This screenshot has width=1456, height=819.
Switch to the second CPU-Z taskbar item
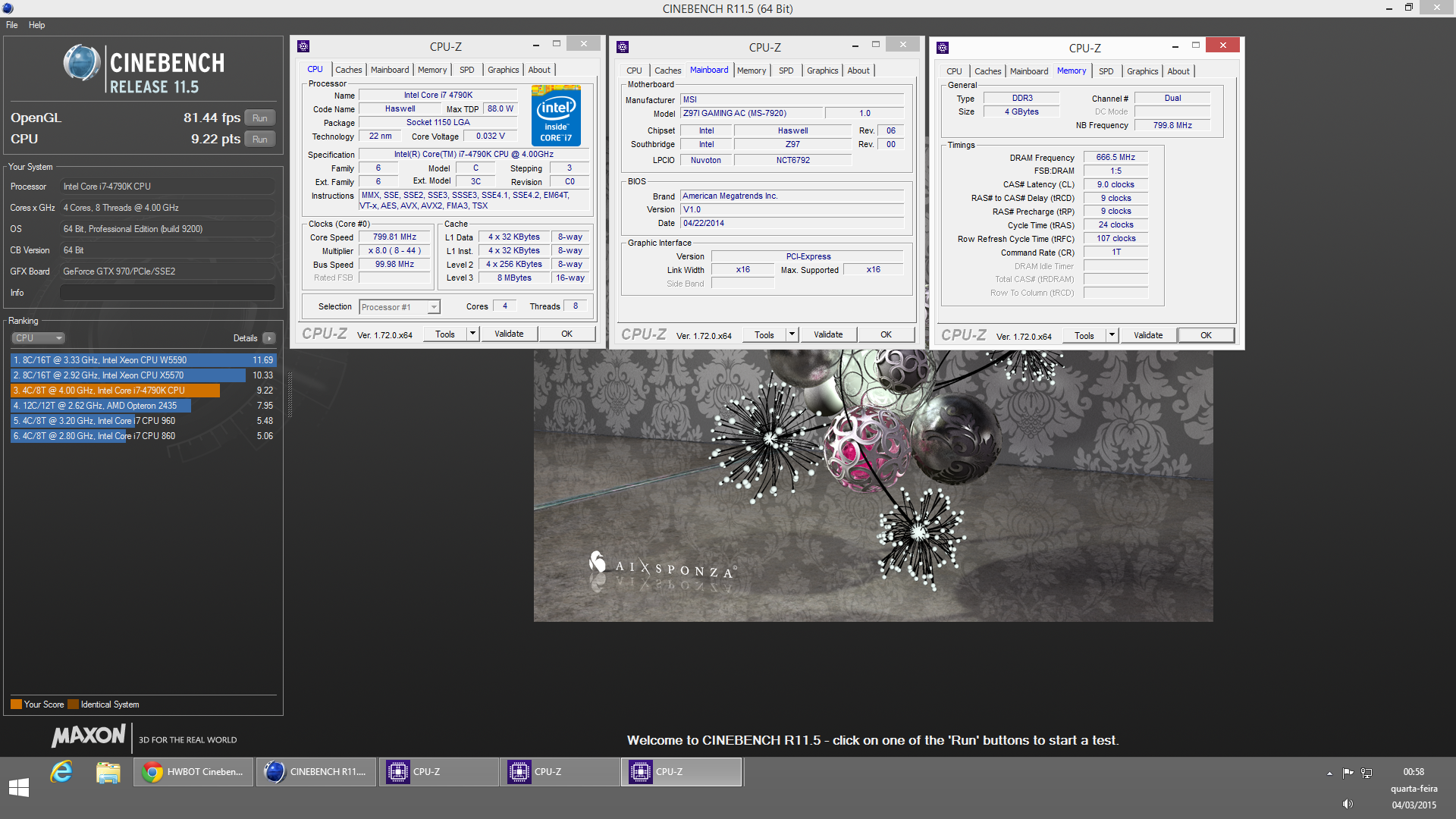[560, 772]
